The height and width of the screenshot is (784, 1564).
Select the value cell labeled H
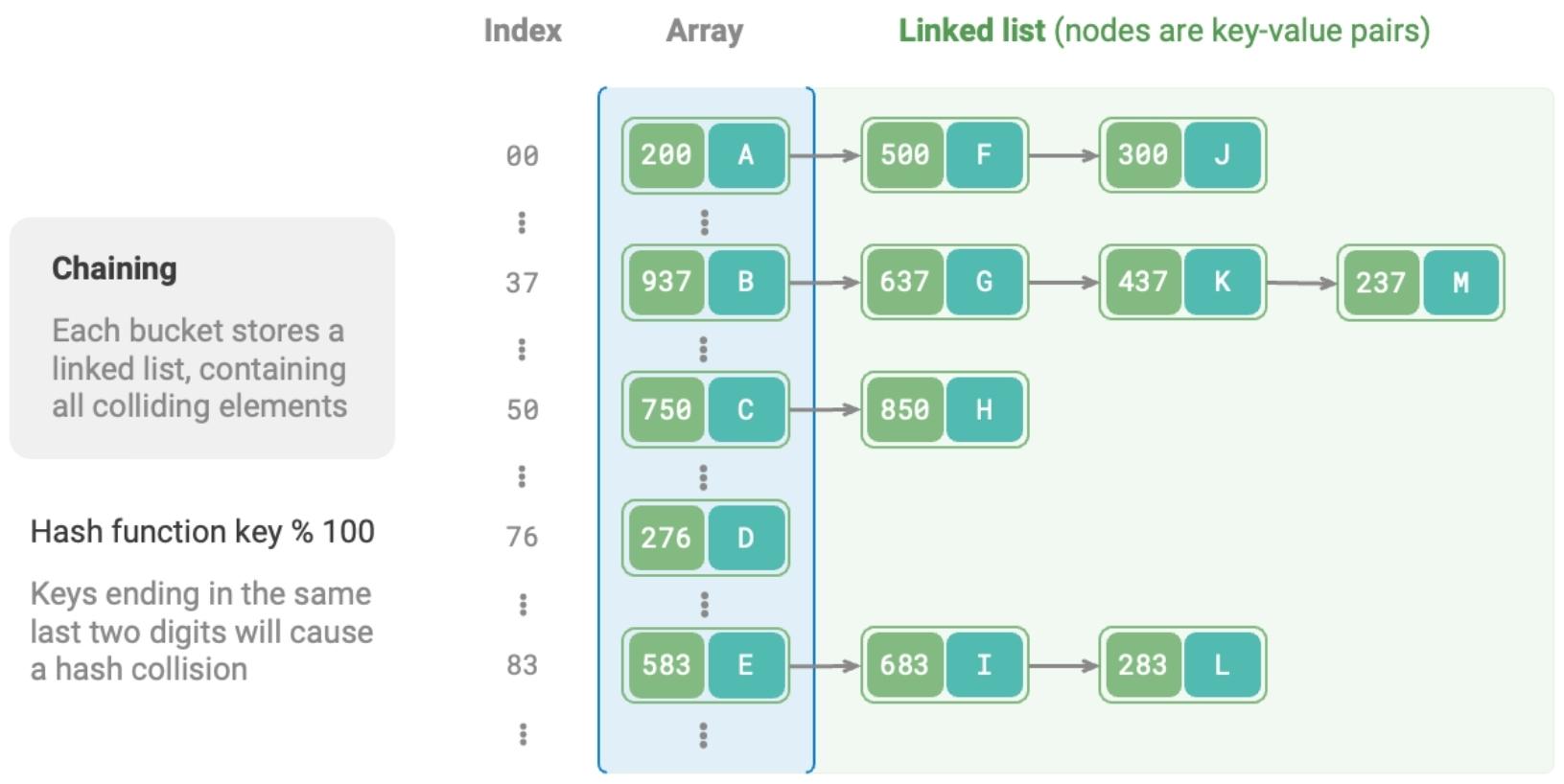point(984,409)
